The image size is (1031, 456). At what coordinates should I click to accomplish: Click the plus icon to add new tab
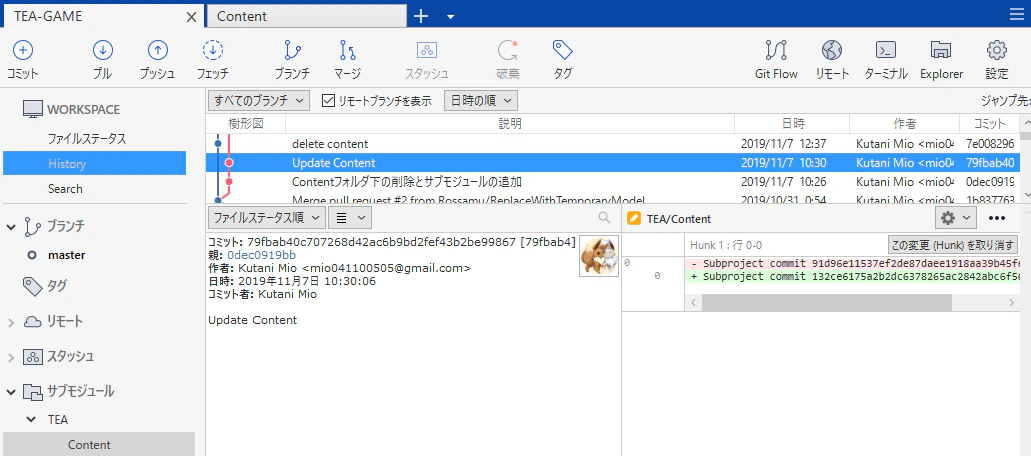click(x=421, y=16)
